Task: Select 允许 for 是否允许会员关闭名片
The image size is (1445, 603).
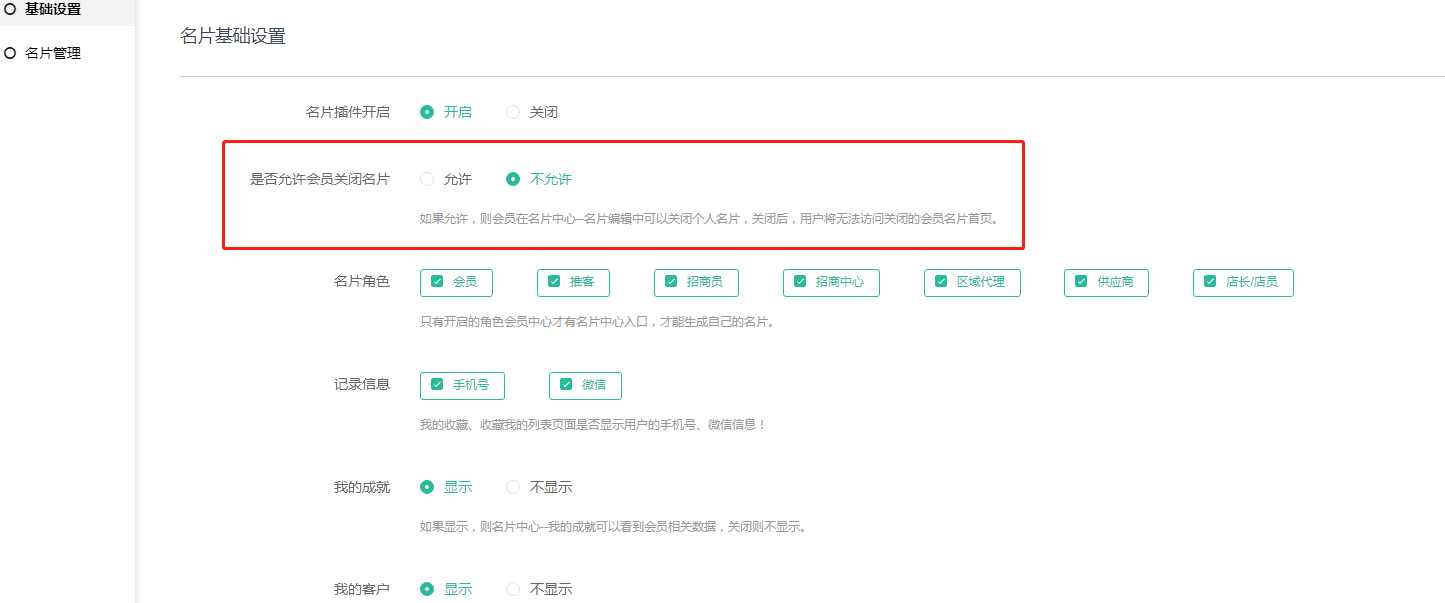Action: tap(428, 179)
